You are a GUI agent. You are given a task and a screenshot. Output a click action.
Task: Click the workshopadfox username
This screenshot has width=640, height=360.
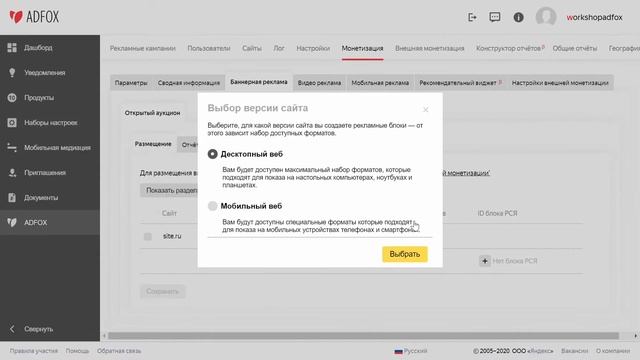594,17
